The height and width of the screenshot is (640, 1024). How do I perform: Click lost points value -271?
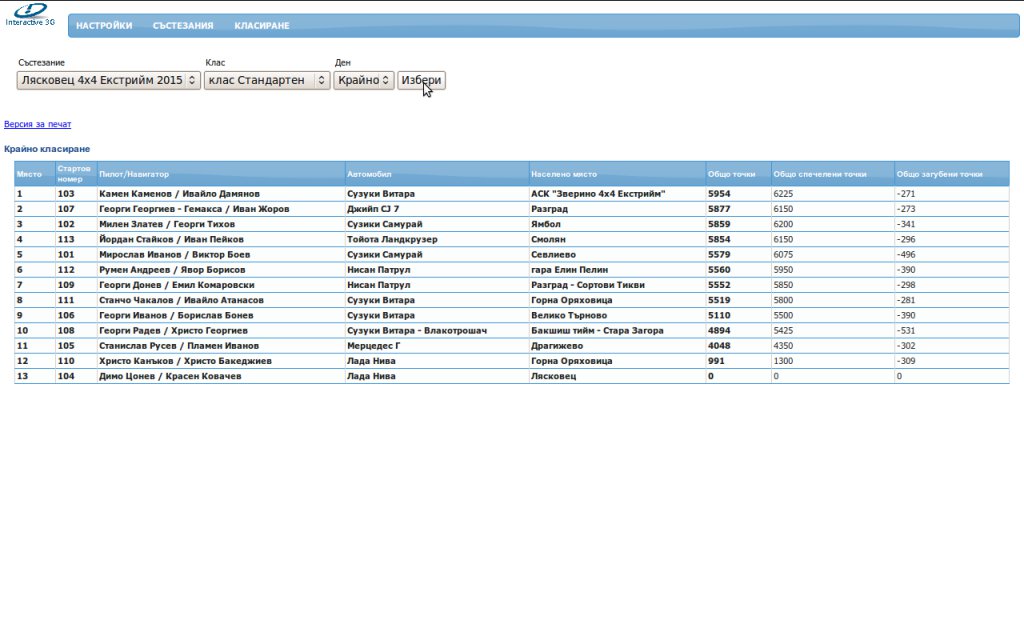906,194
